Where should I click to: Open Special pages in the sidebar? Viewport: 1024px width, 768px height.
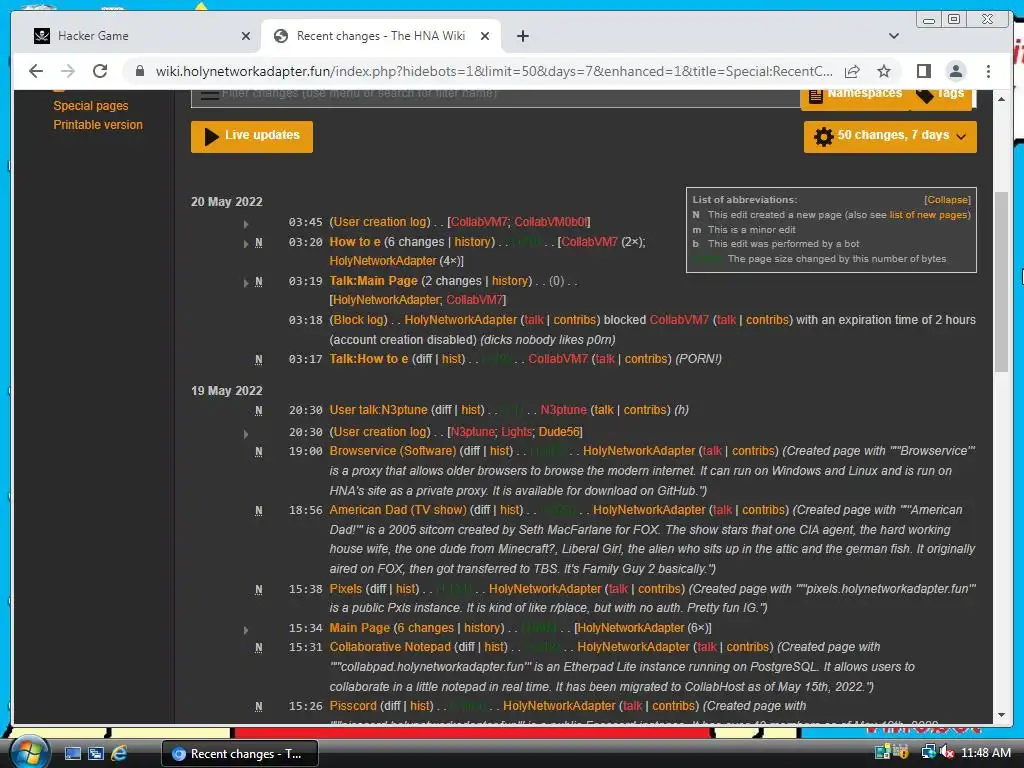point(91,106)
